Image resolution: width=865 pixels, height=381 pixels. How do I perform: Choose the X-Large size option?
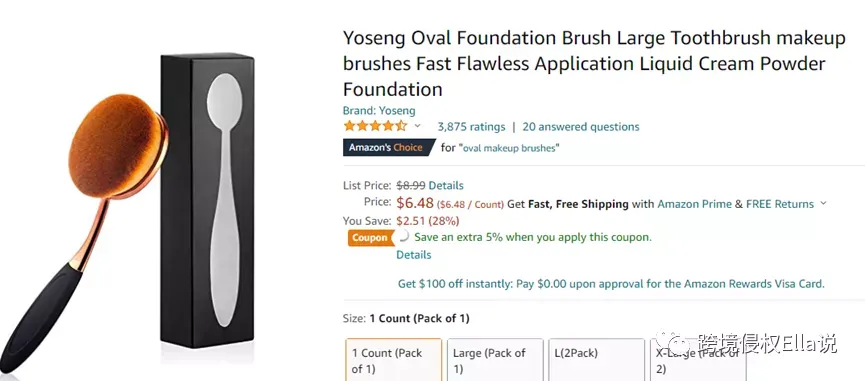(698, 359)
